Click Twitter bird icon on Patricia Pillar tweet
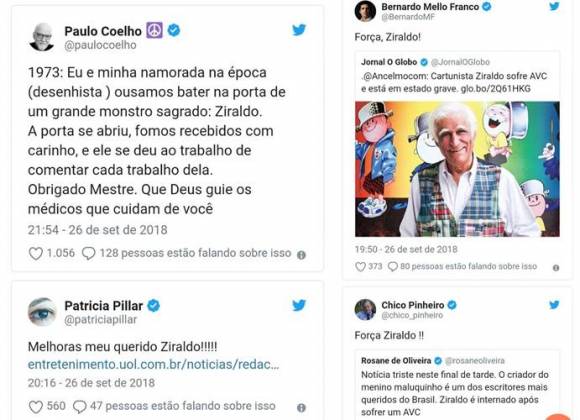Image resolution: width=580 pixels, height=420 pixels. click(x=299, y=305)
